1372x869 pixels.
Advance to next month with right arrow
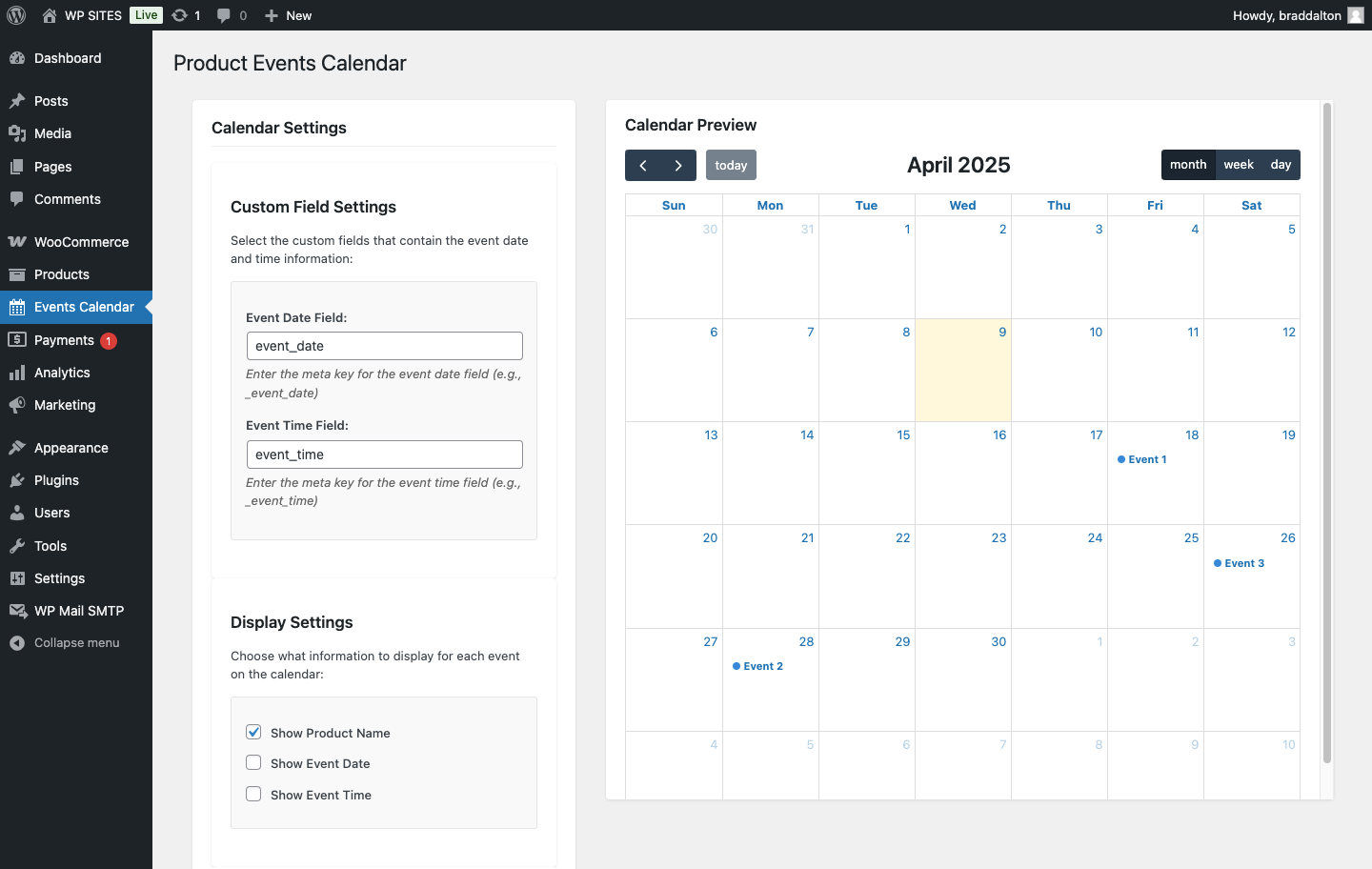(678, 165)
